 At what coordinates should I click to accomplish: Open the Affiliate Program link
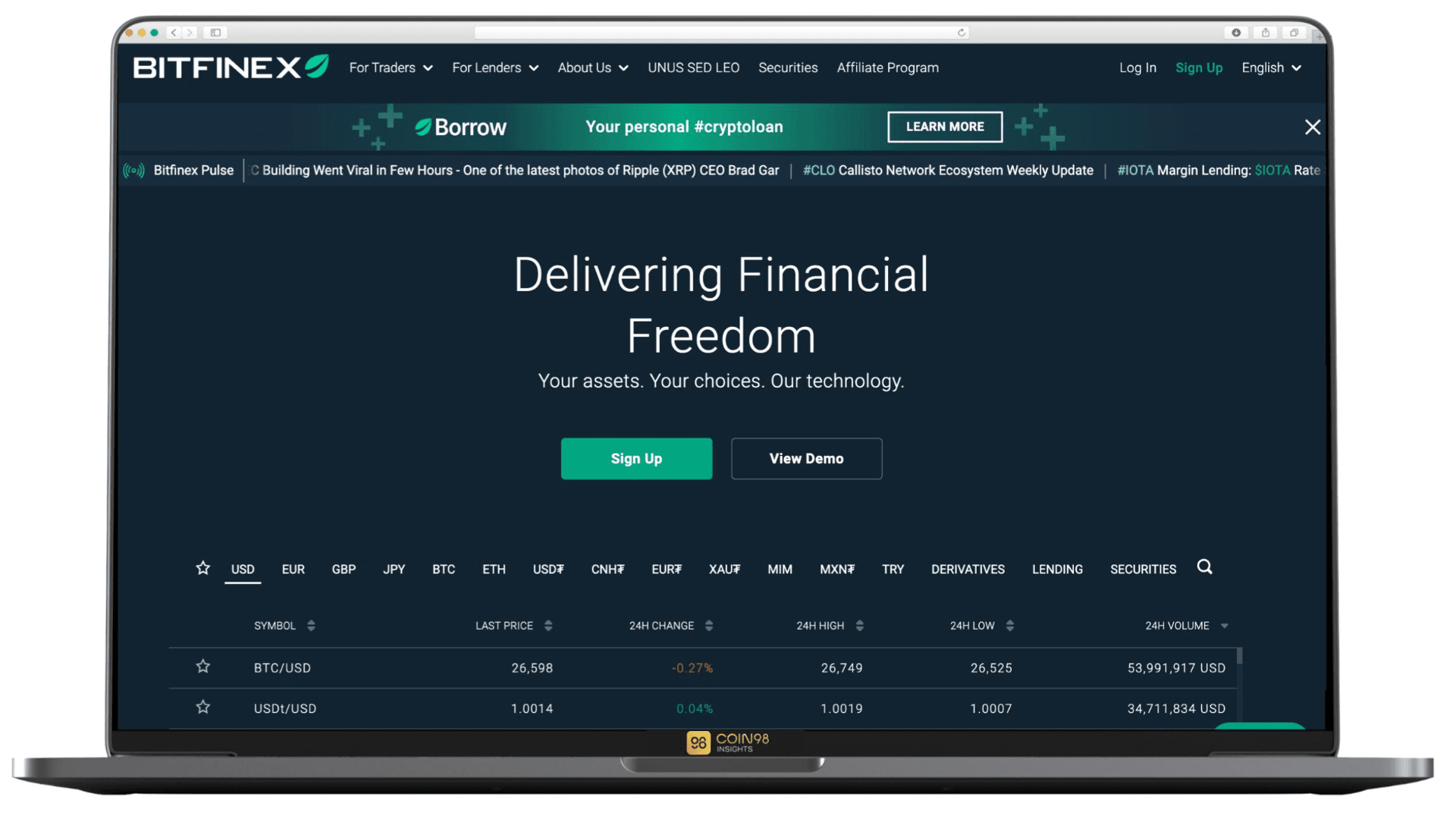[887, 67]
